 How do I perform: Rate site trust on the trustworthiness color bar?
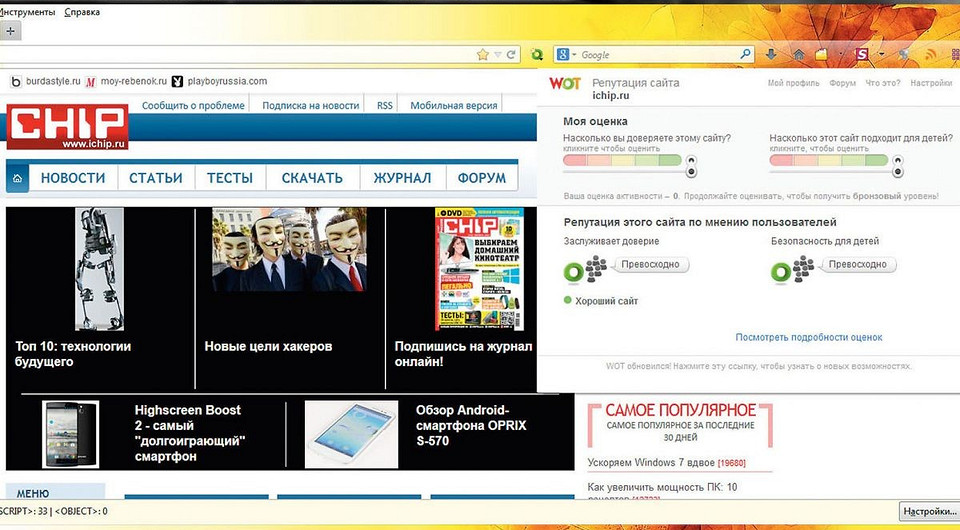pos(621,160)
